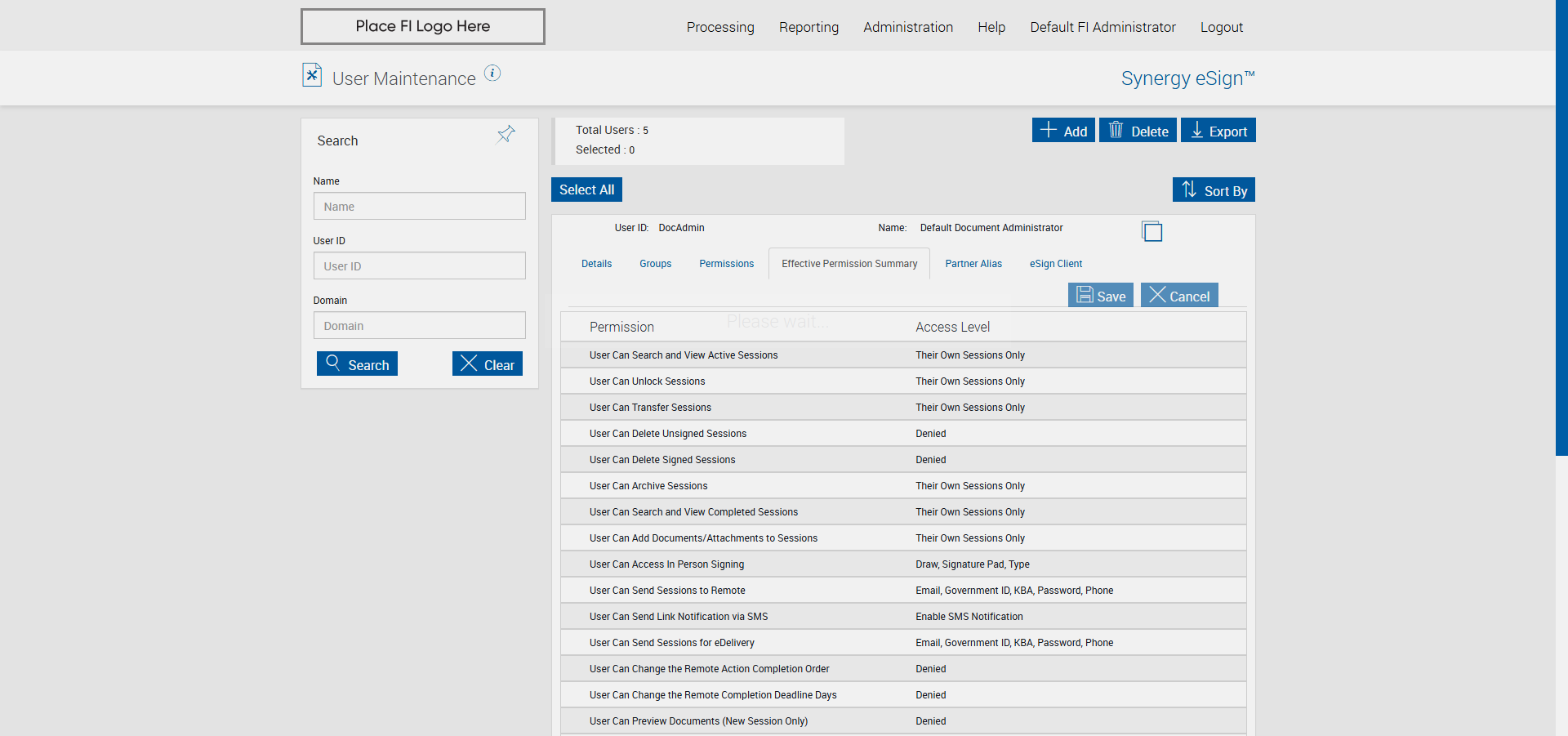Viewport: 1568px width, 736px height.
Task: Clear the search filters
Action: click(x=488, y=364)
